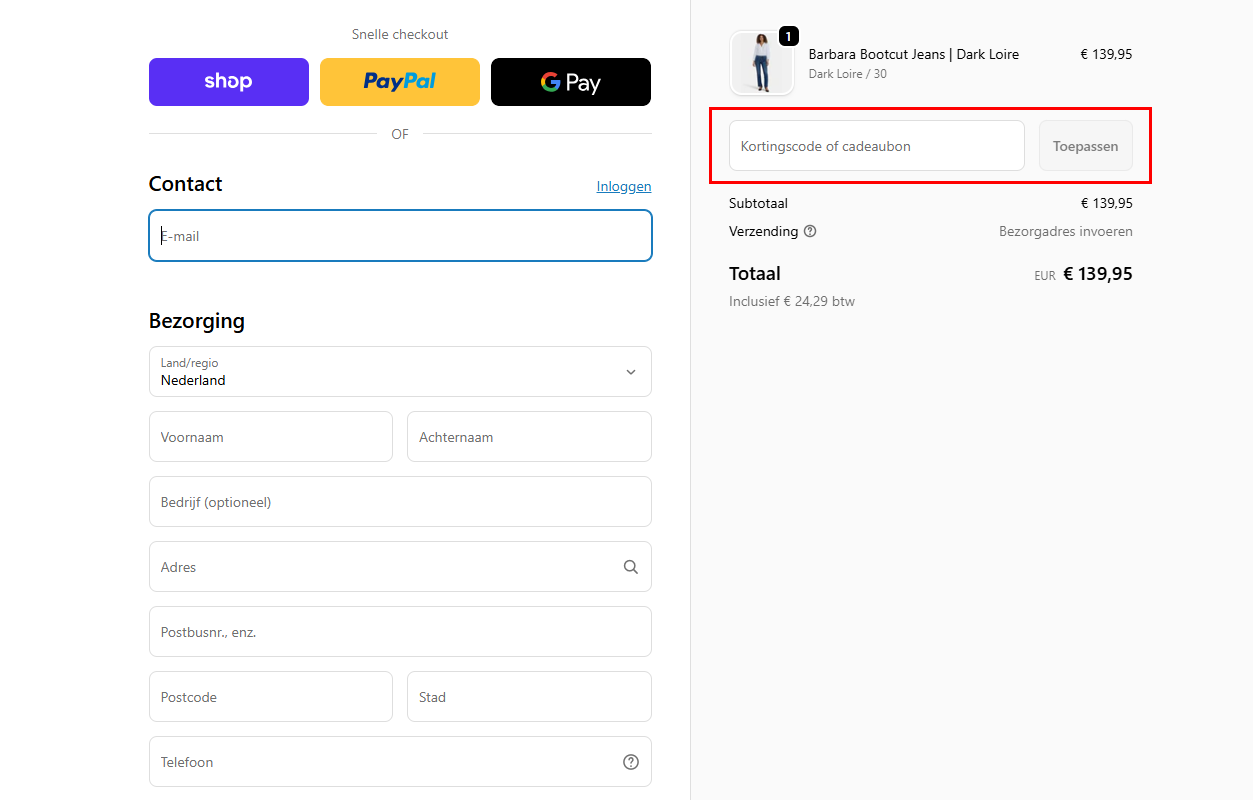Open the Land/regio dropdown
The image size is (1253, 800).
[400, 372]
